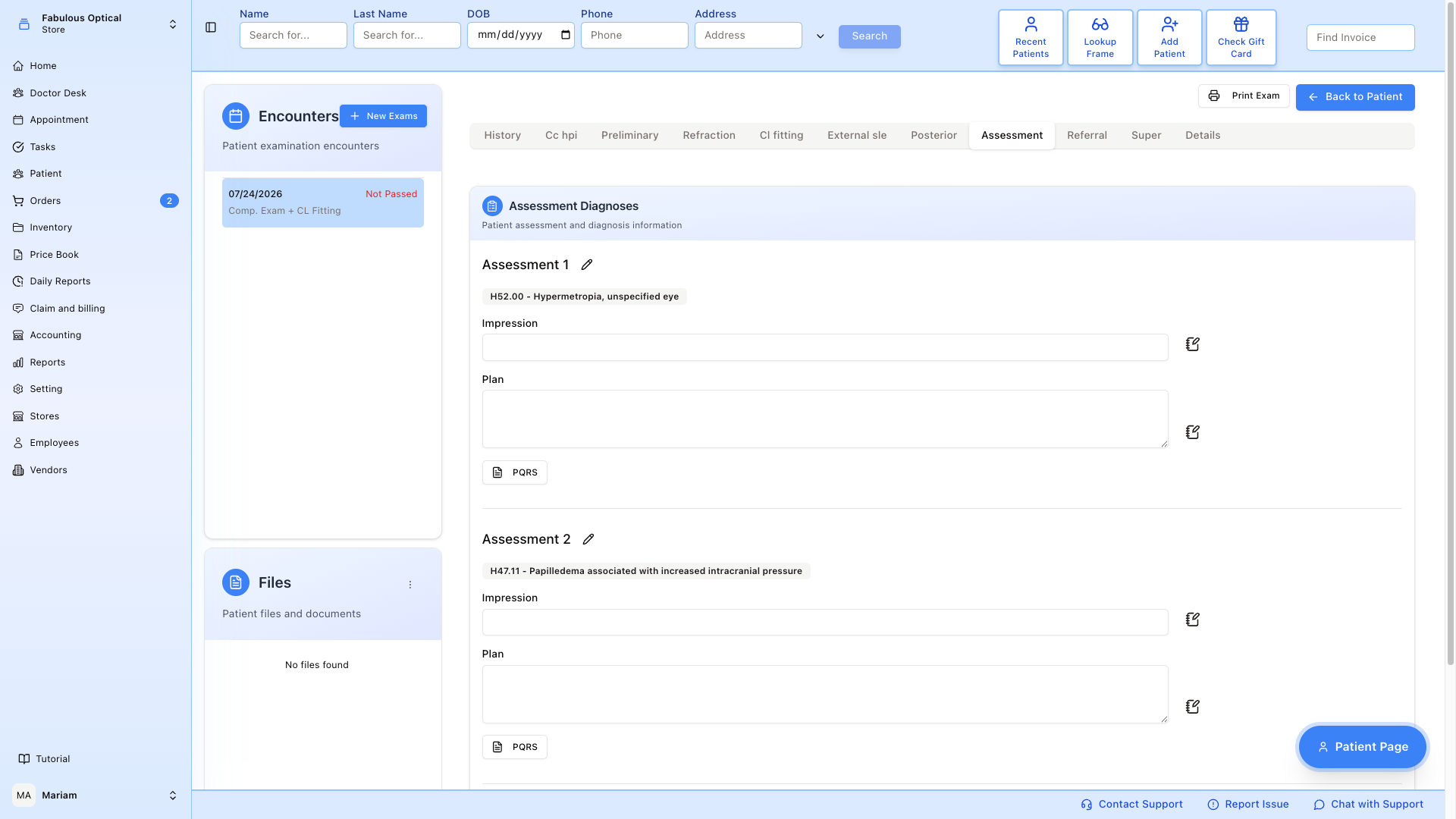1456x819 pixels.
Task: Focus the Address search field
Action: click(748, 36)
